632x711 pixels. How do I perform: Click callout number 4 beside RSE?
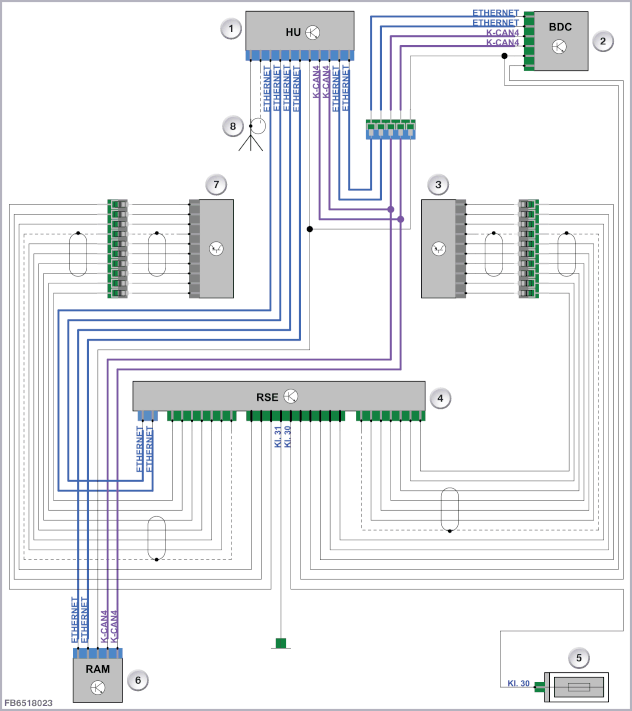point(440,399)
